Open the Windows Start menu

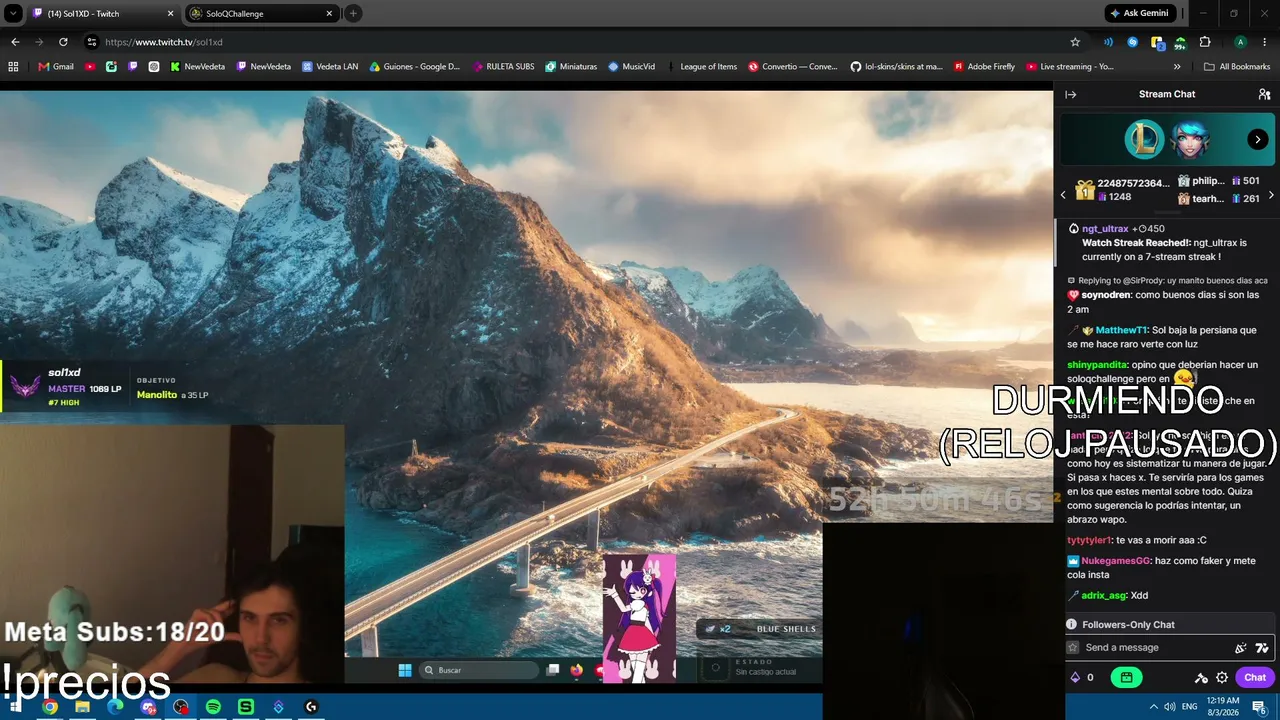pos(16,707)
